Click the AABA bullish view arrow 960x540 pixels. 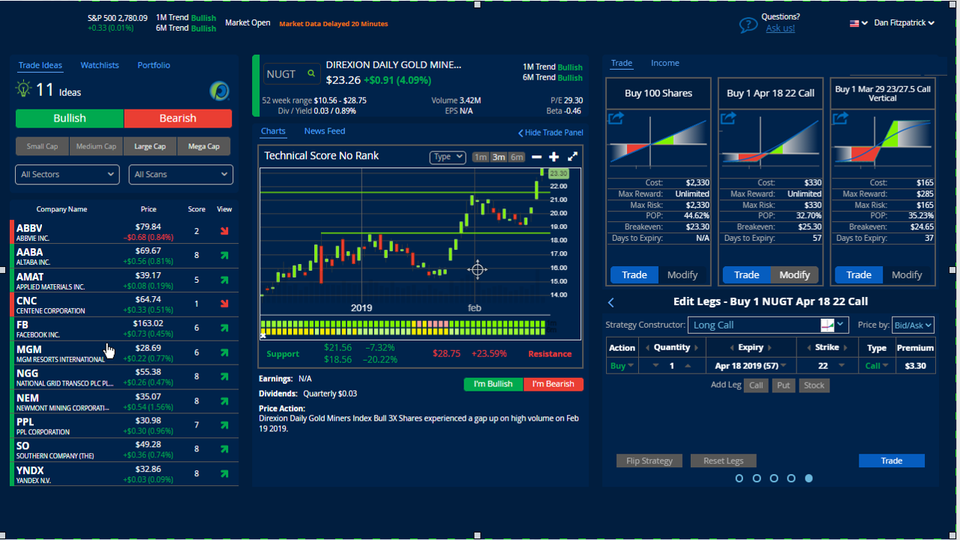click(225, 255)
